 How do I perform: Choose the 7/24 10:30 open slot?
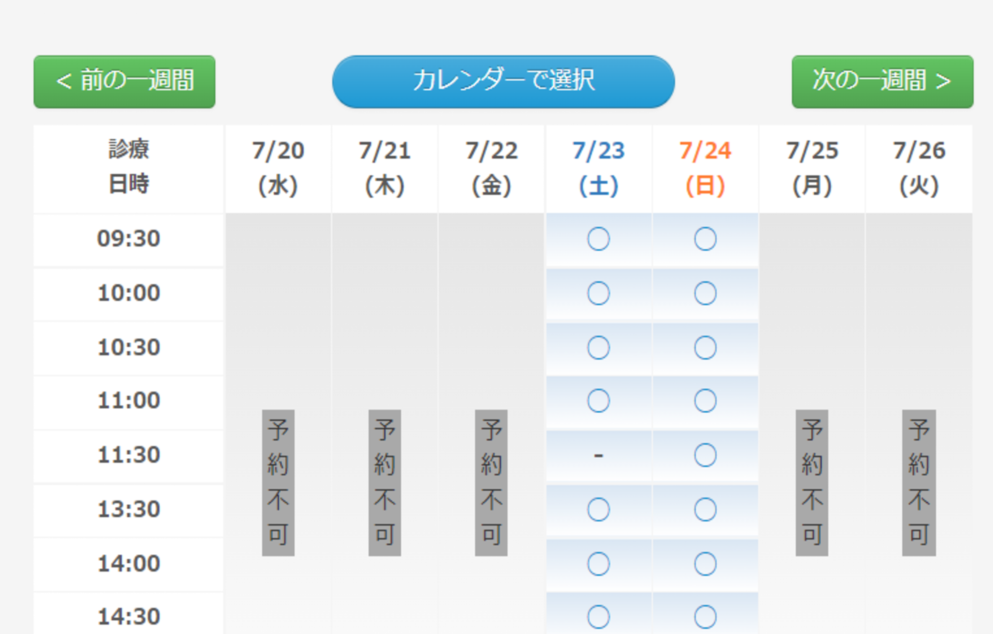click(705, 348)
